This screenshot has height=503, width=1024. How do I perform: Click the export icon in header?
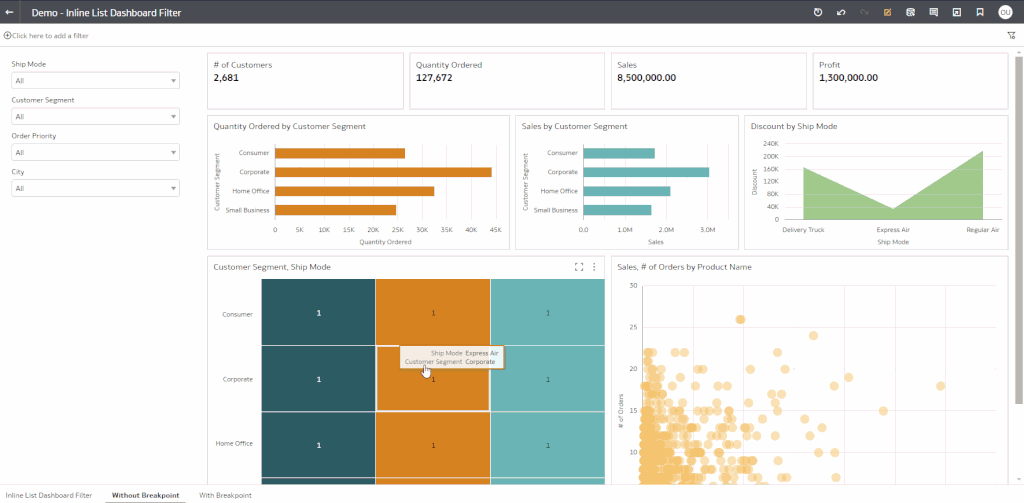(956, 12)
